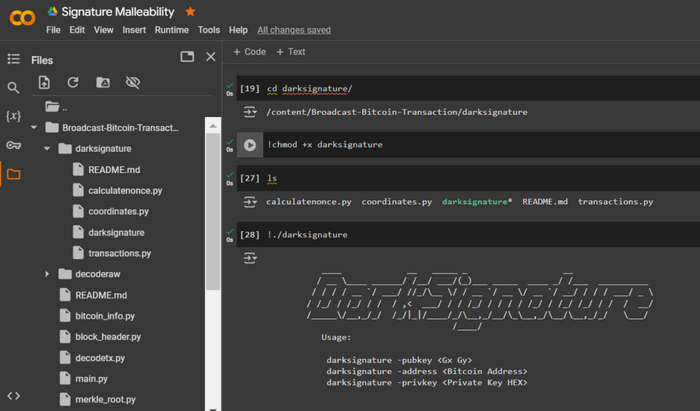Collapse the Broadcast-Bitcoin-Transaction folder
700x411 pixels.
pyautogui.click(x=33, y=128)
